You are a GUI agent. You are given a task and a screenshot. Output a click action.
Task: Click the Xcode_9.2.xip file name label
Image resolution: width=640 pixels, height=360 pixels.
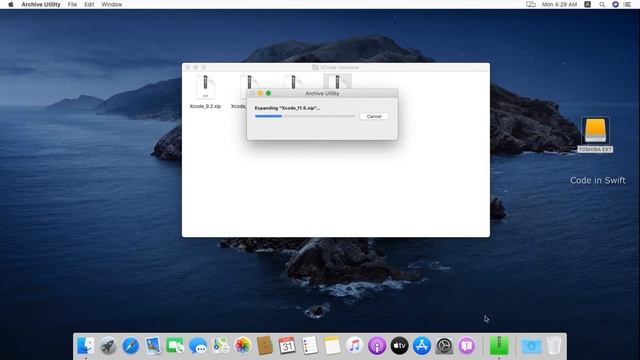coord(205,106)
